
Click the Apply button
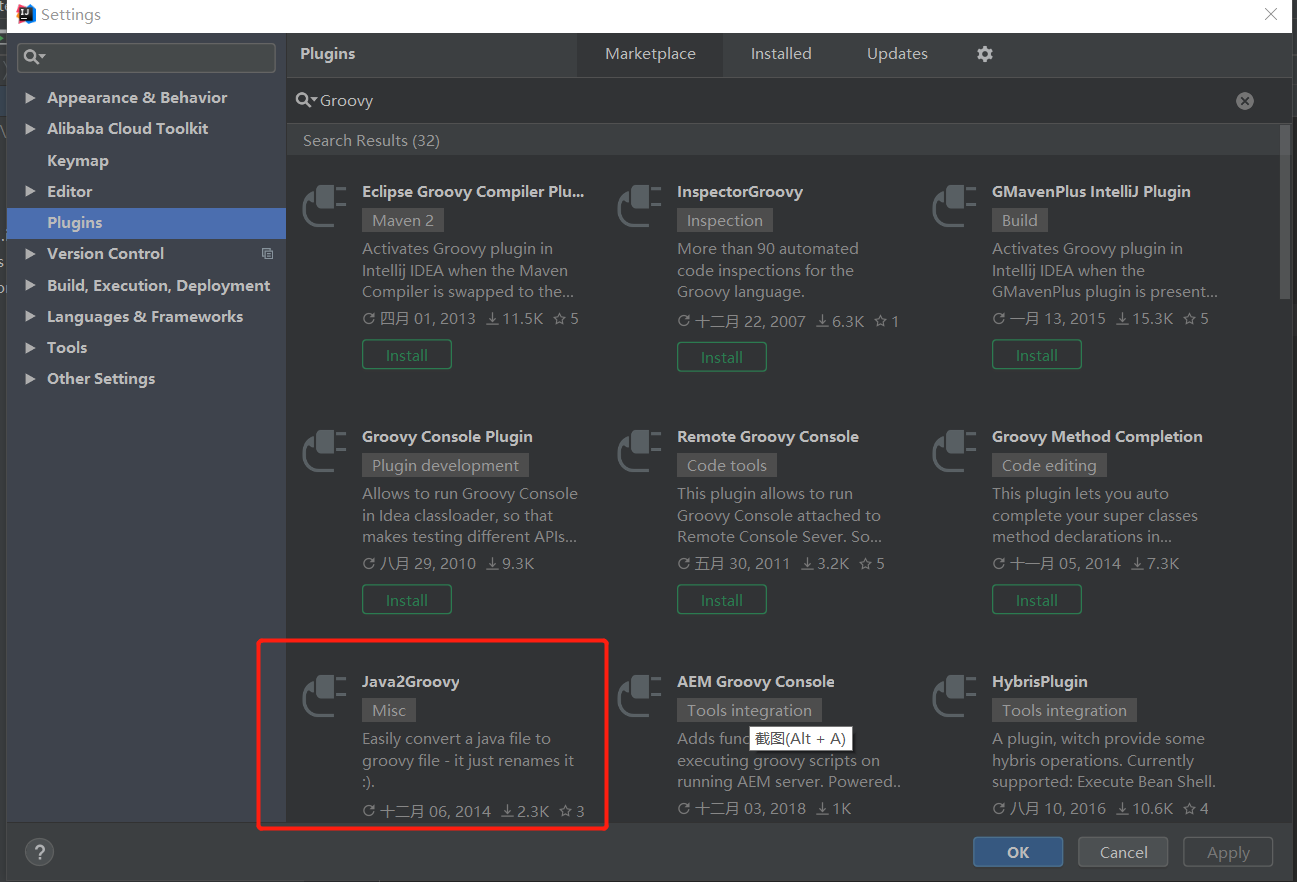pyautogui.click(x=1228, y=852)
